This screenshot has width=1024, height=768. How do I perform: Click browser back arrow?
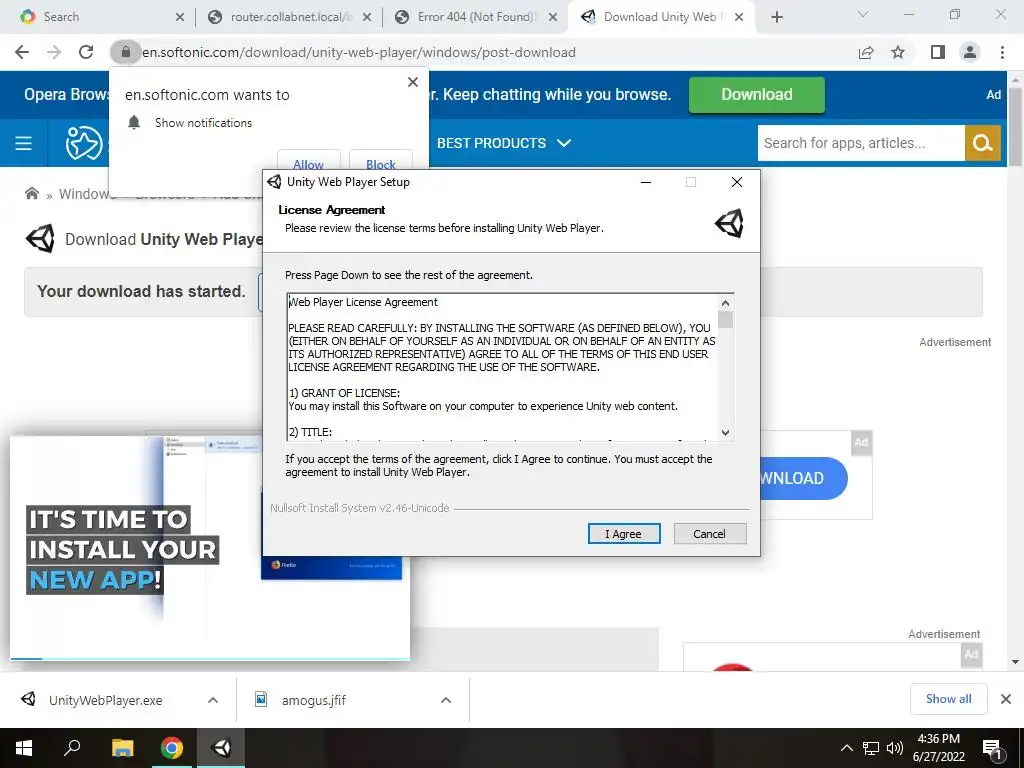pos(22,52)
